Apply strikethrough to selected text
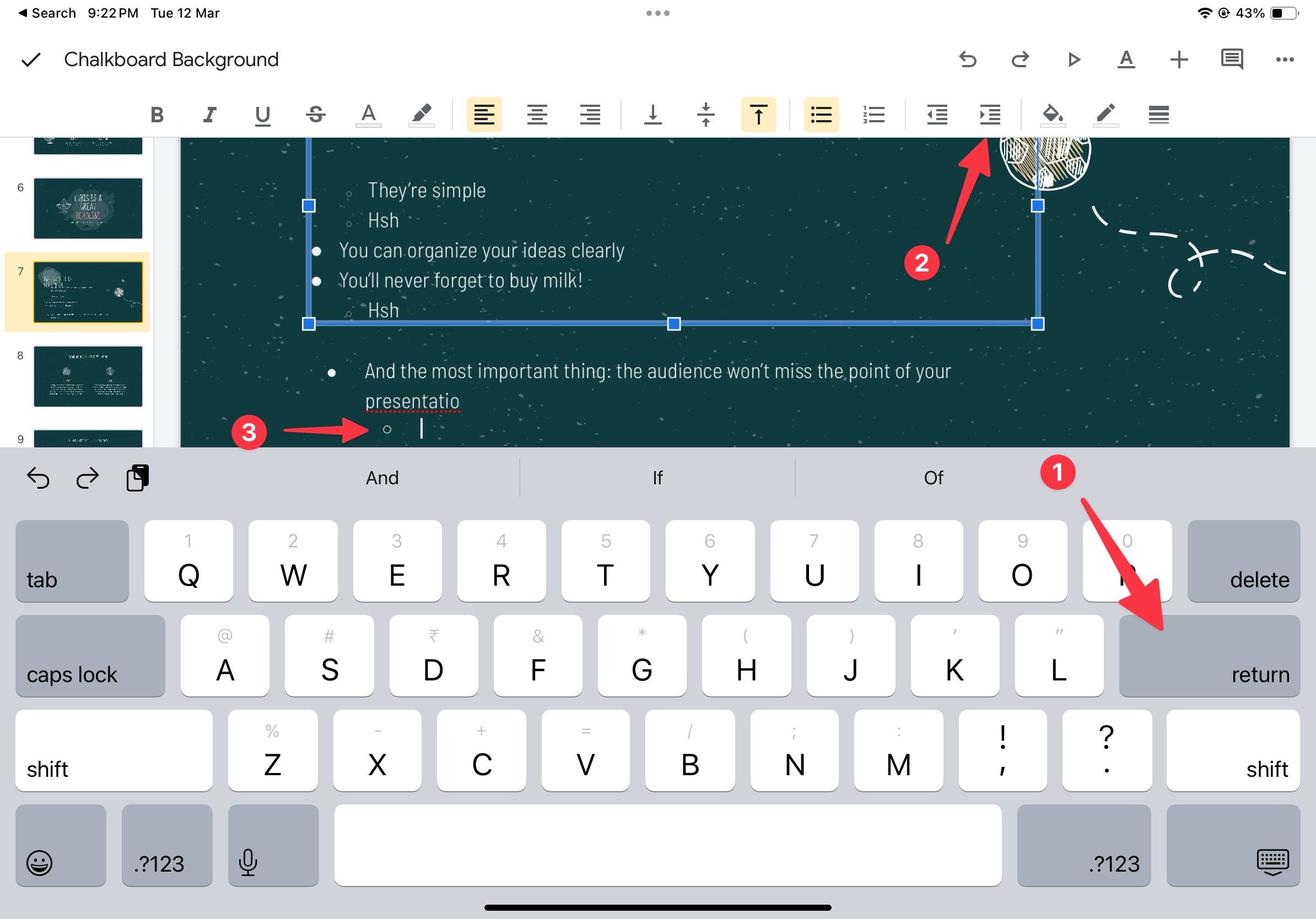The width and height of the screenshot is (1316, 919). tap(317, 113)
